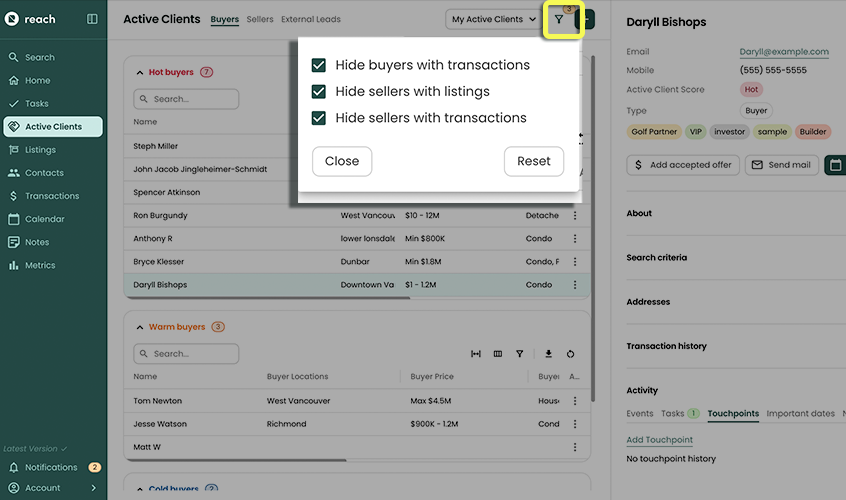Download the Warm buyers list

click(x=548, y=354)
